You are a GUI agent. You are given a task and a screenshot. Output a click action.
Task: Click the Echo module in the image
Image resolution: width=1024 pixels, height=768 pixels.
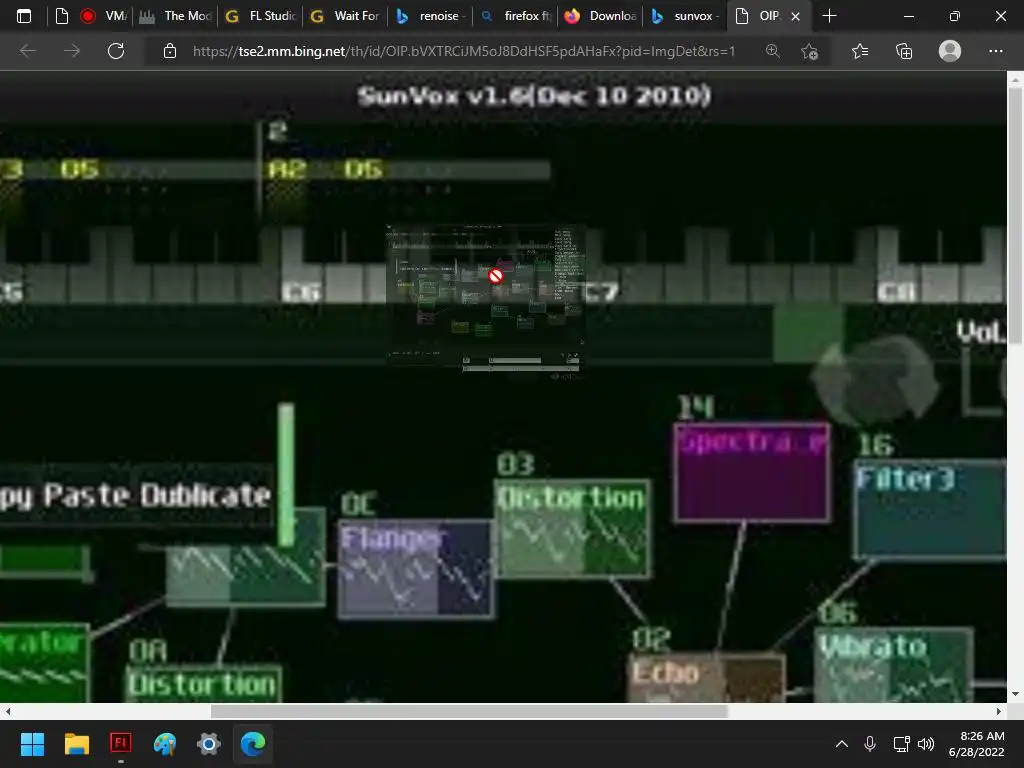click(708, 678)
